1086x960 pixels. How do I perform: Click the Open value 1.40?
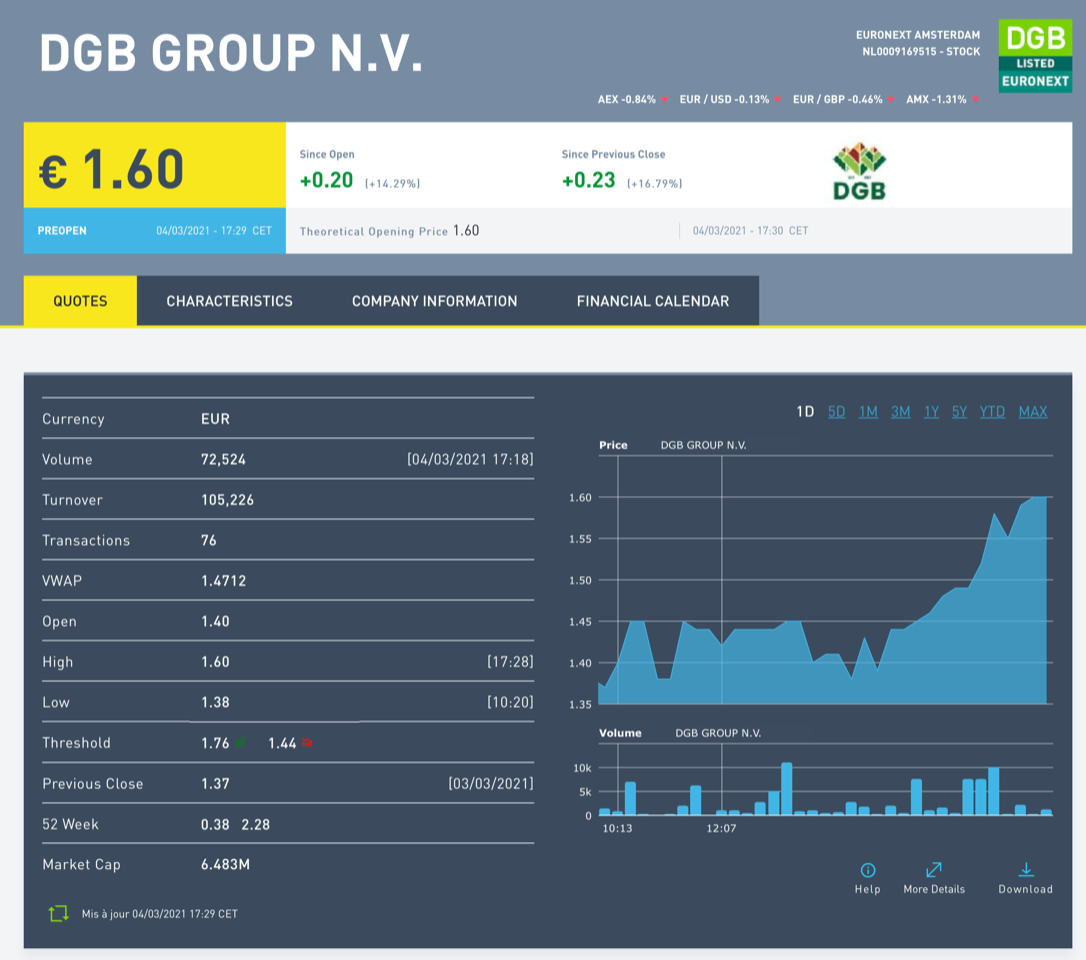pos(215,621)
